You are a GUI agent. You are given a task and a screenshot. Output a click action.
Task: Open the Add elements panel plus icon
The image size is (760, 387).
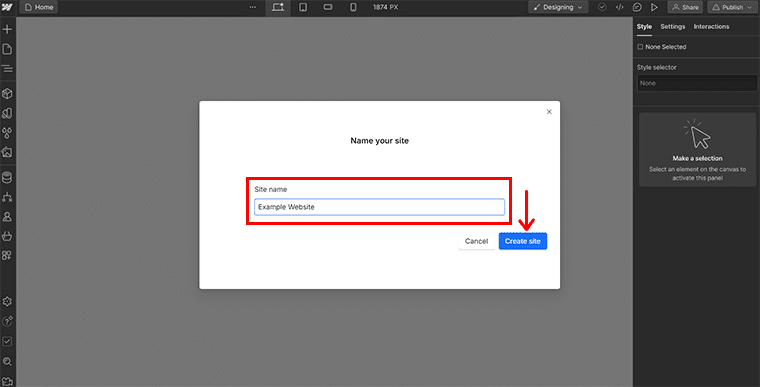(x=7, y=30)
